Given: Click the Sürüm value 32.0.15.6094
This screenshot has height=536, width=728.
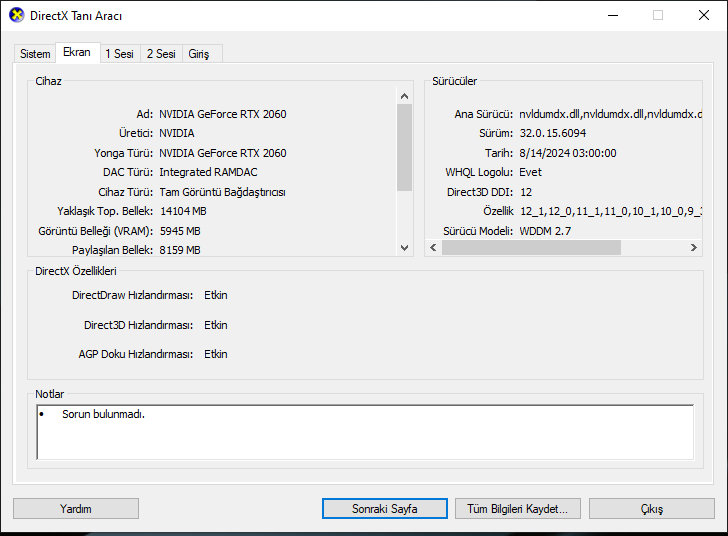Looking at the screenshot, I should [552, 133].
